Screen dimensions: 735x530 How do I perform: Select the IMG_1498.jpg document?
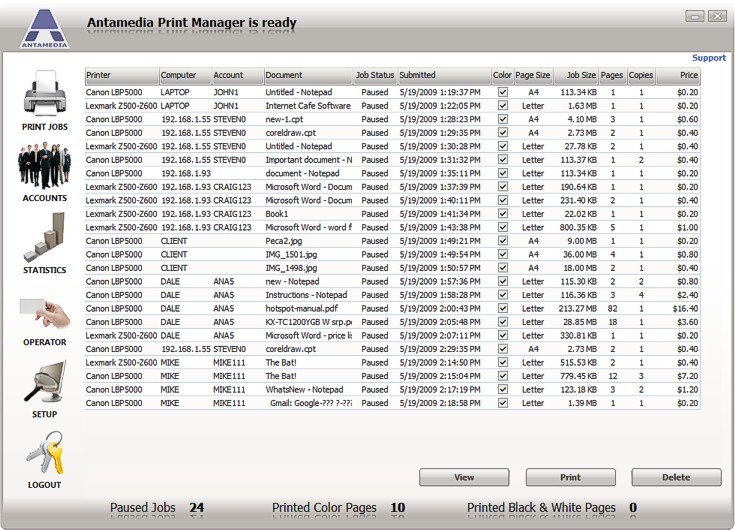tap(291, 268)
